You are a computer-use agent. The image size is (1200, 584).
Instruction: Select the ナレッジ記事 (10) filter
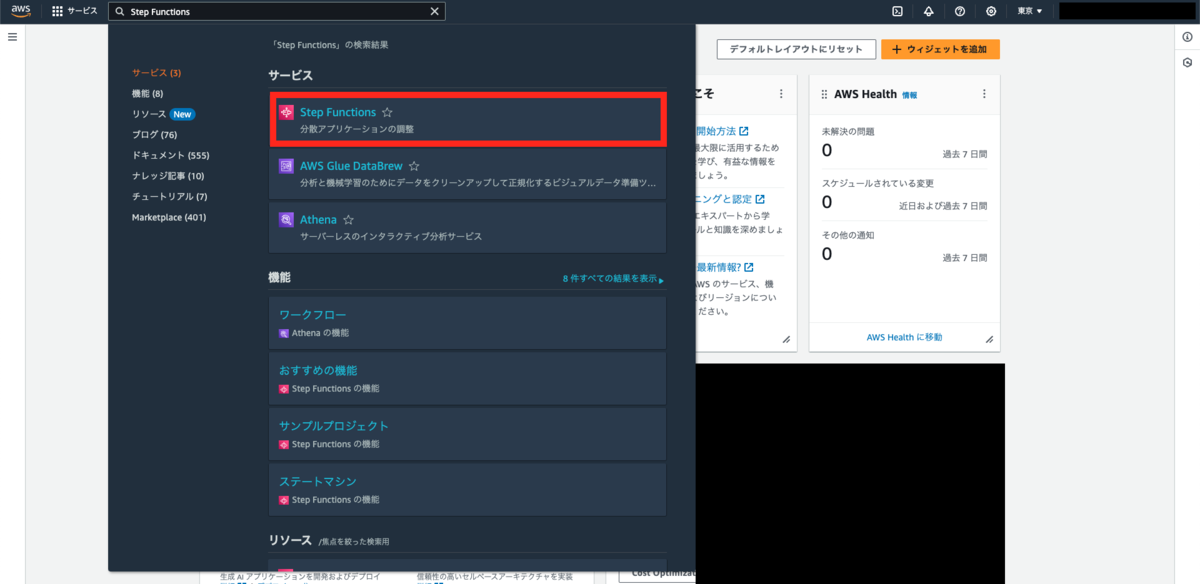click(168, 176)
